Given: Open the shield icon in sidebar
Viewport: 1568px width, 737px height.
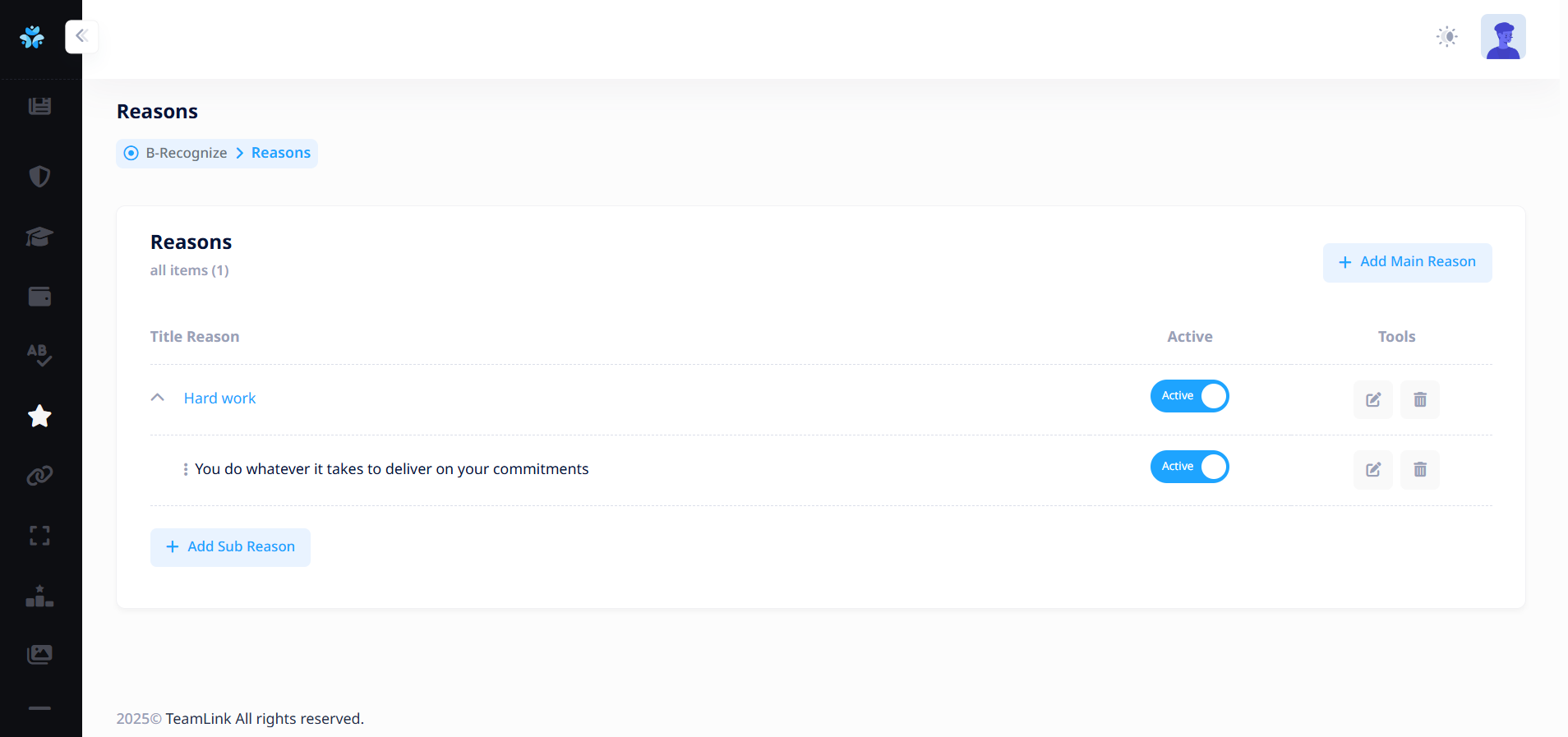Looking at the screenshot, I should coord(39,177).
